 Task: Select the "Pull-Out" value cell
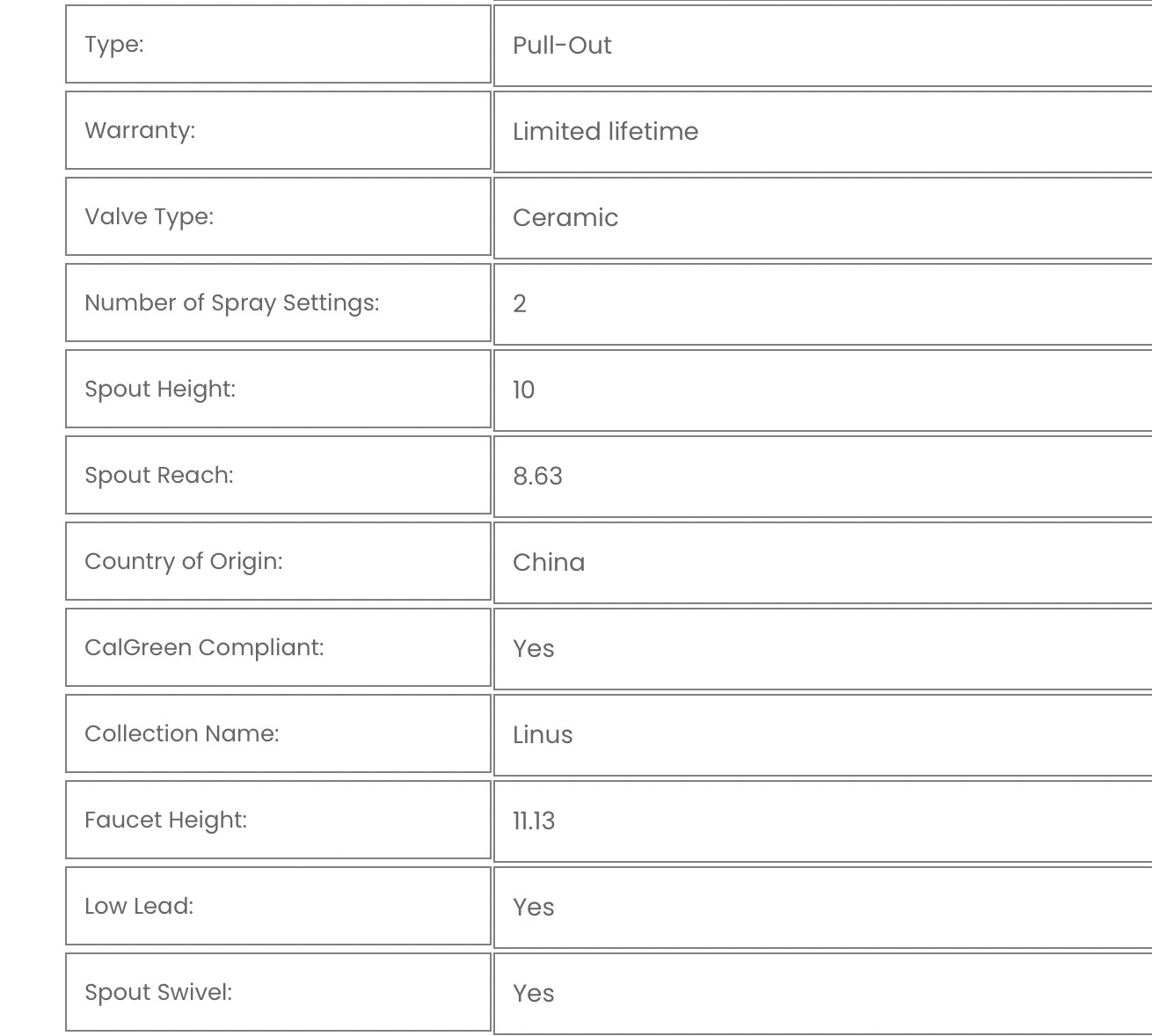pyautogui.click(x=562, y=45)
